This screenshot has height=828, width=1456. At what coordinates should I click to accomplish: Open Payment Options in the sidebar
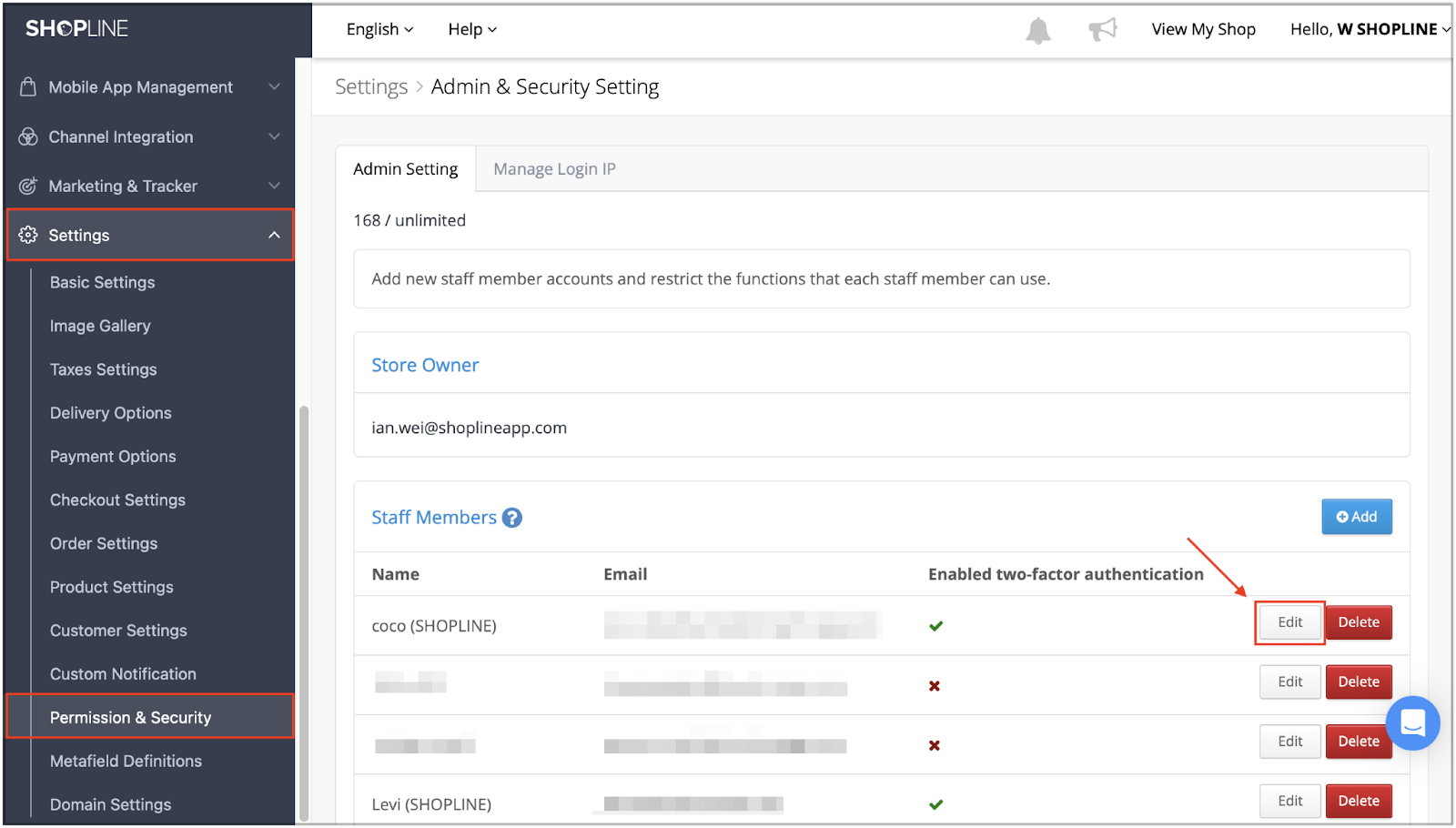pyautogui.click(x=113, y=457)
